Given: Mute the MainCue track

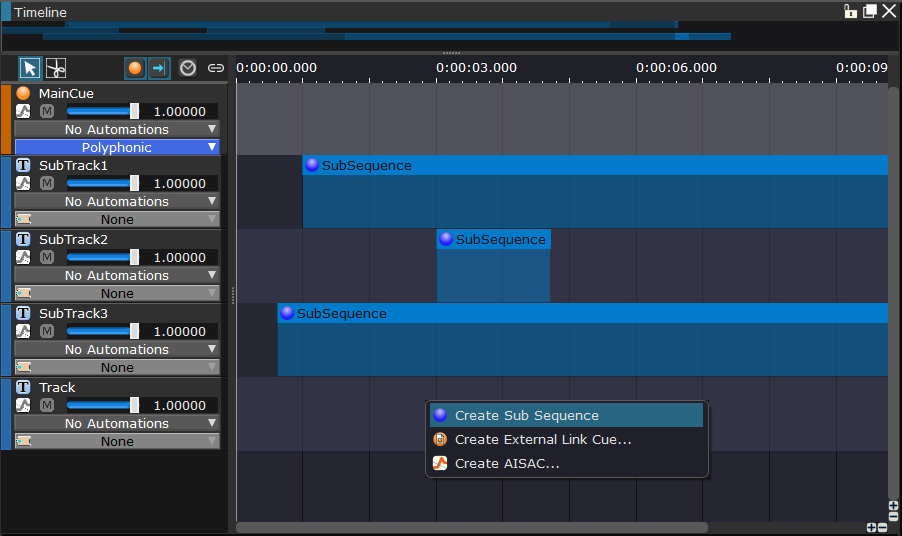Looking at the screenshot, I should pos(47,111).
